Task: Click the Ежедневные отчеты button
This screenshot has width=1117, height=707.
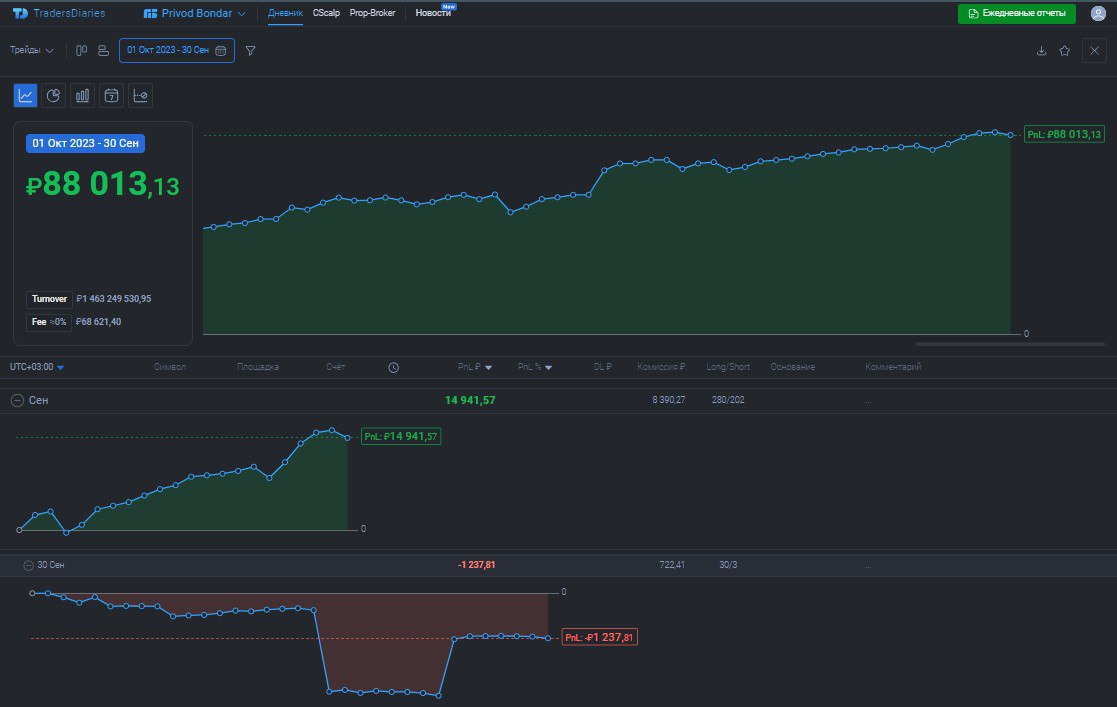Action: pos(1017,14)
